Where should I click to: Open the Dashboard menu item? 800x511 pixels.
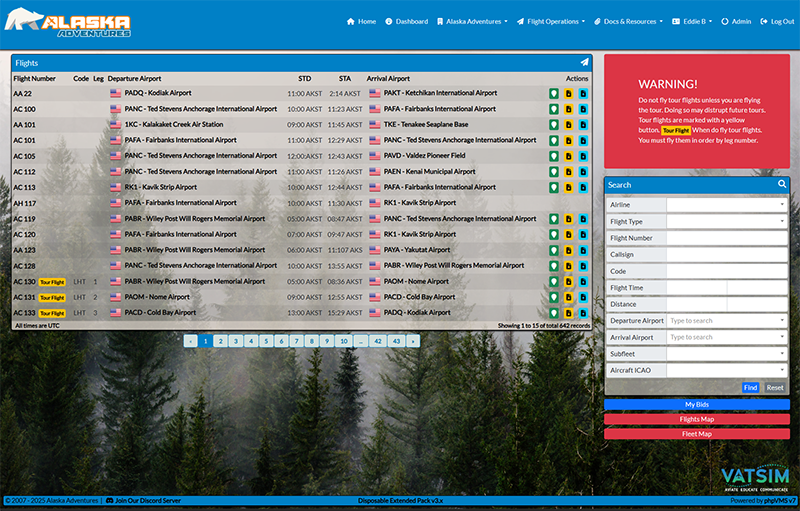pos(407,21)
